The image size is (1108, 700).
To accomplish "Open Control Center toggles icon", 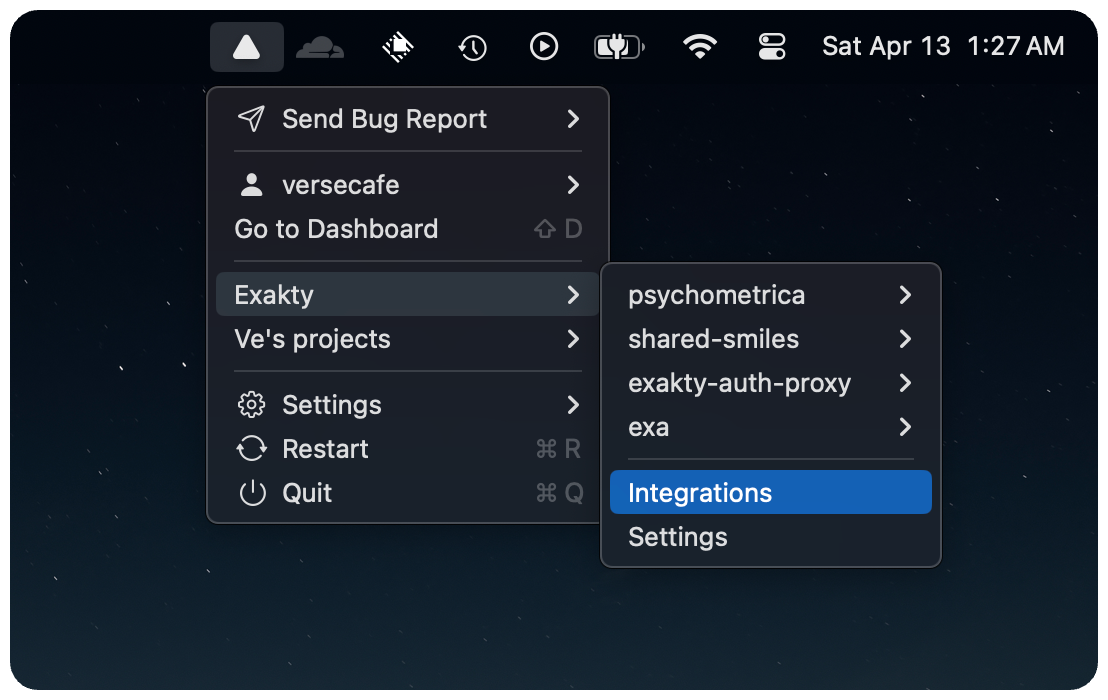I will tap(773, 47).
